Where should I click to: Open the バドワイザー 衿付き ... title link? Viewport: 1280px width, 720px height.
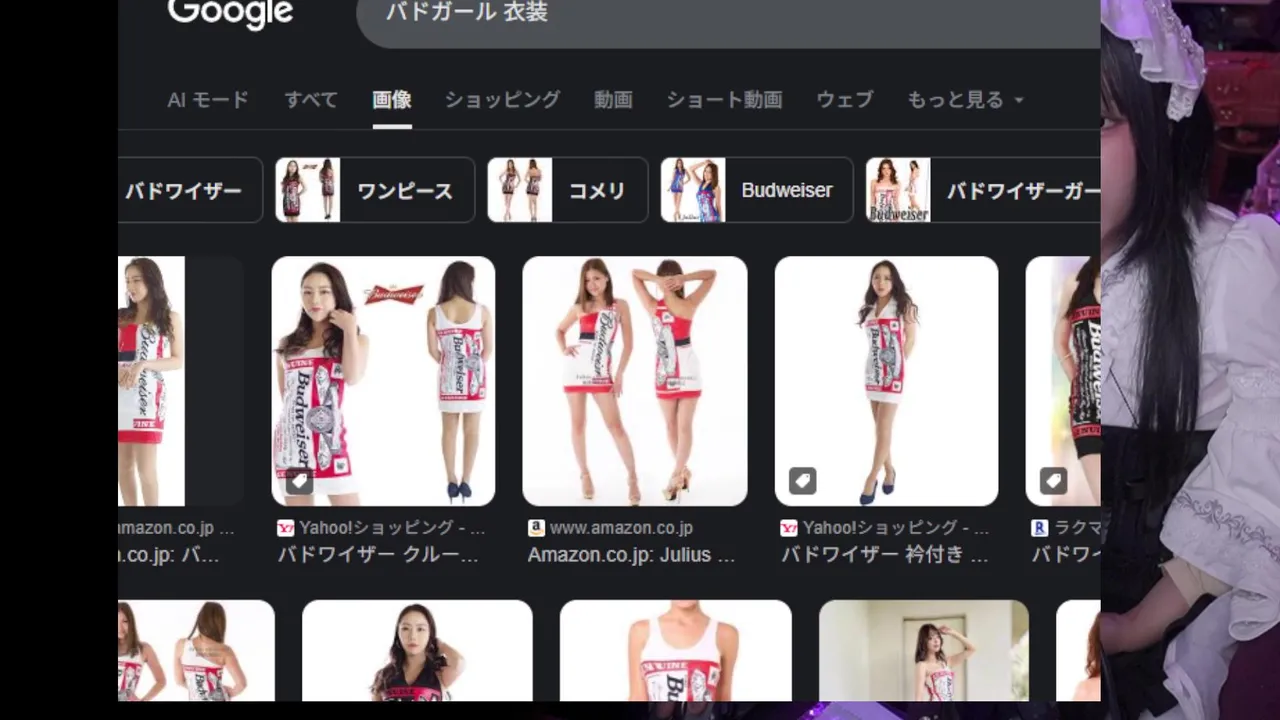click(x=885, y=555)
